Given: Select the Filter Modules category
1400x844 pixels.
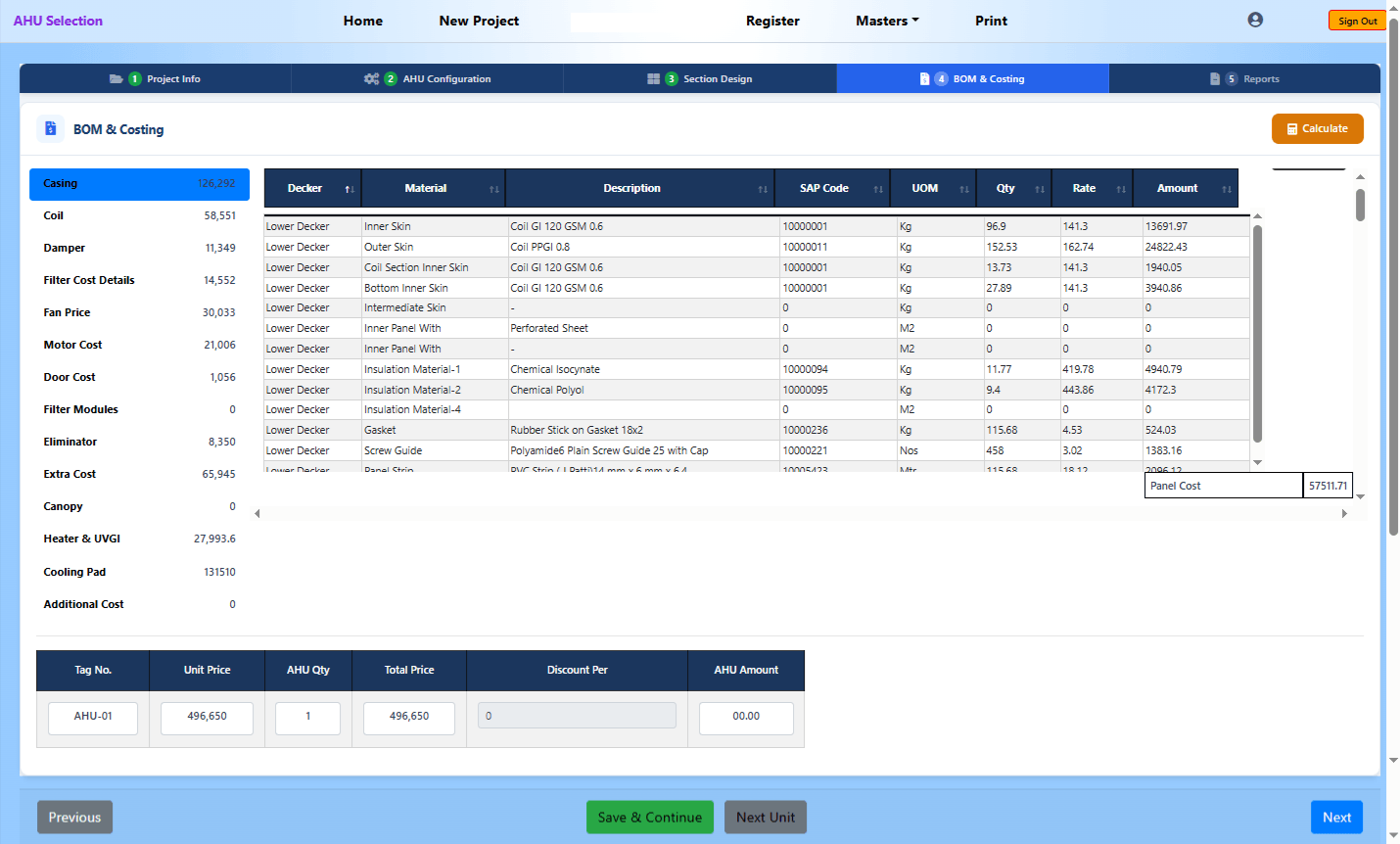Looking at the screenshot, I should tap(139, 410).
